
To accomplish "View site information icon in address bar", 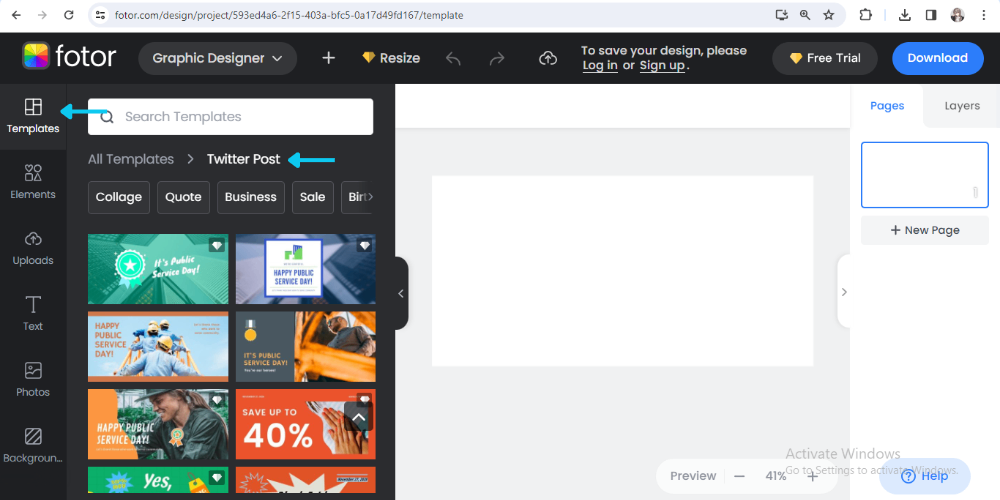I will [x=99, y=15].
